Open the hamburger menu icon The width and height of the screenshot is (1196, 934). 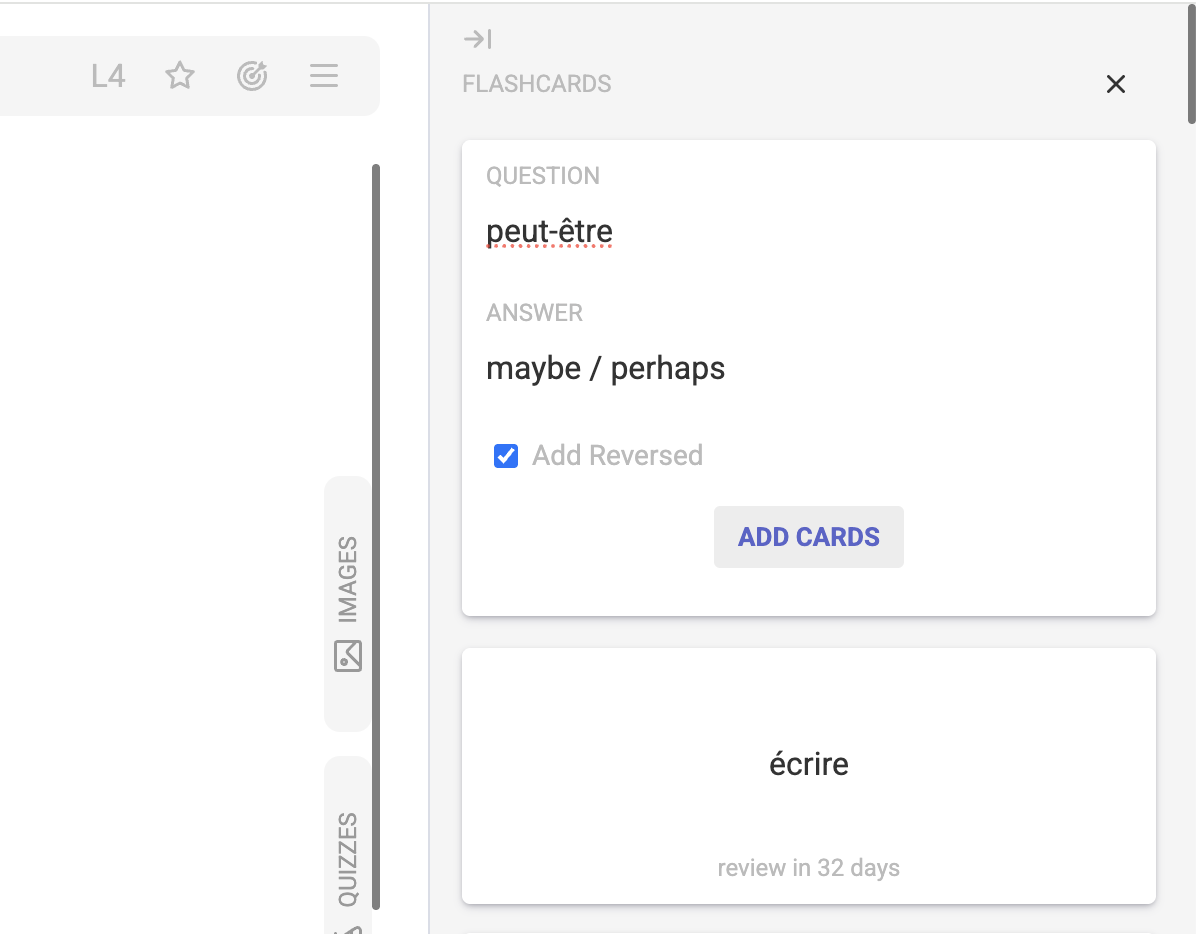coord(324,76)
